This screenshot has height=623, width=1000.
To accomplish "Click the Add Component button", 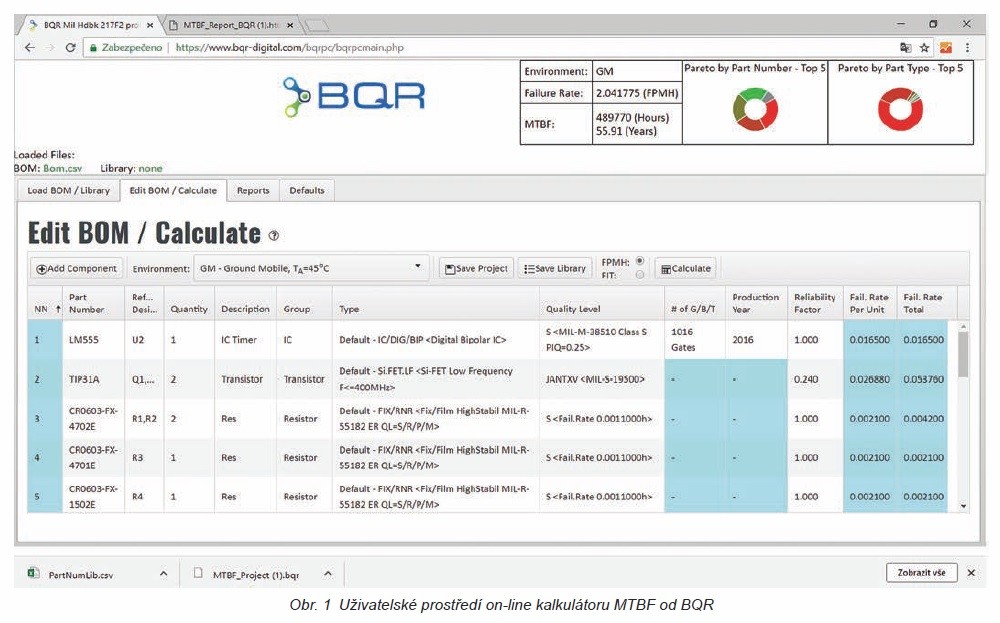I will point(78,268).
